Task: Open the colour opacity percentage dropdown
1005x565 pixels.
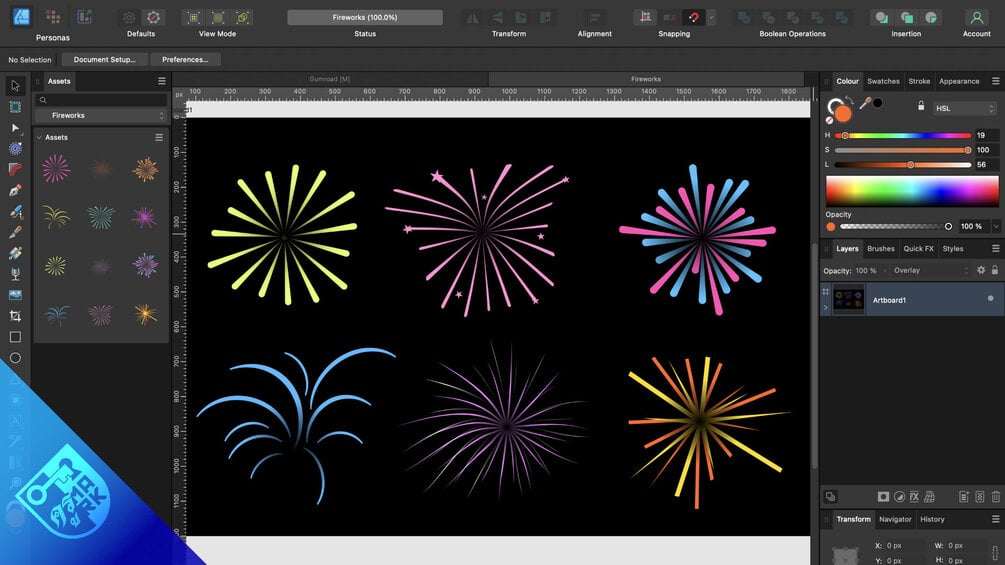Action: coord(996,226)
